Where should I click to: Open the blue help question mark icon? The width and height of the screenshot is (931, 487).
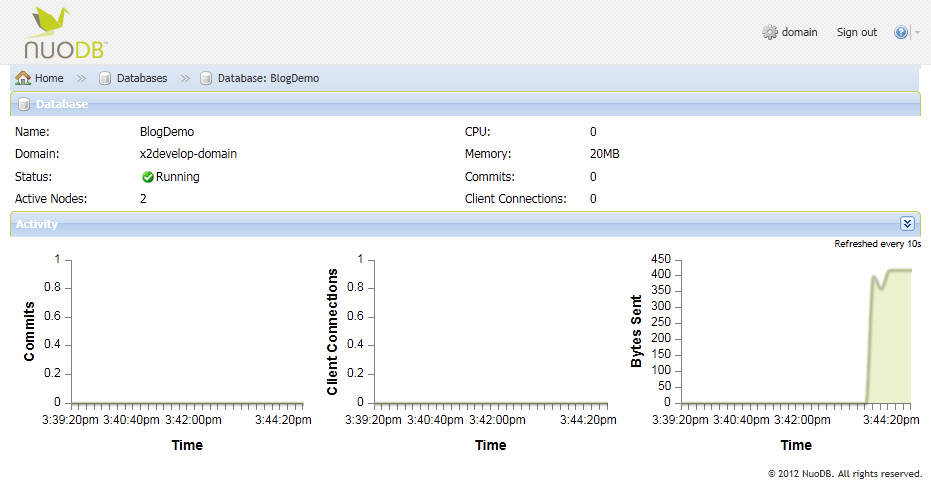click(x=900, y=32)
